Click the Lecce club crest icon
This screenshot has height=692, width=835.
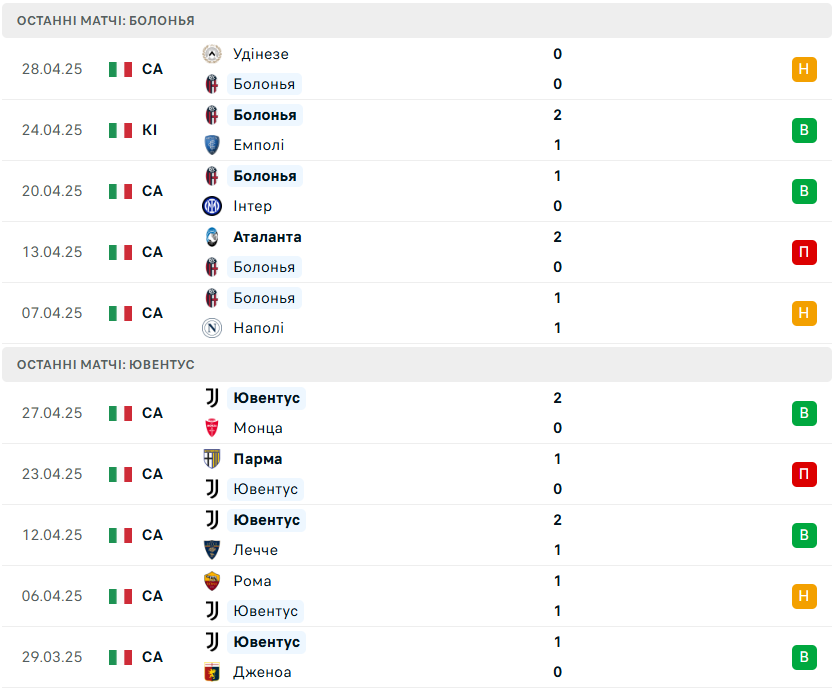pyautogui.click(x=212, y=550)
